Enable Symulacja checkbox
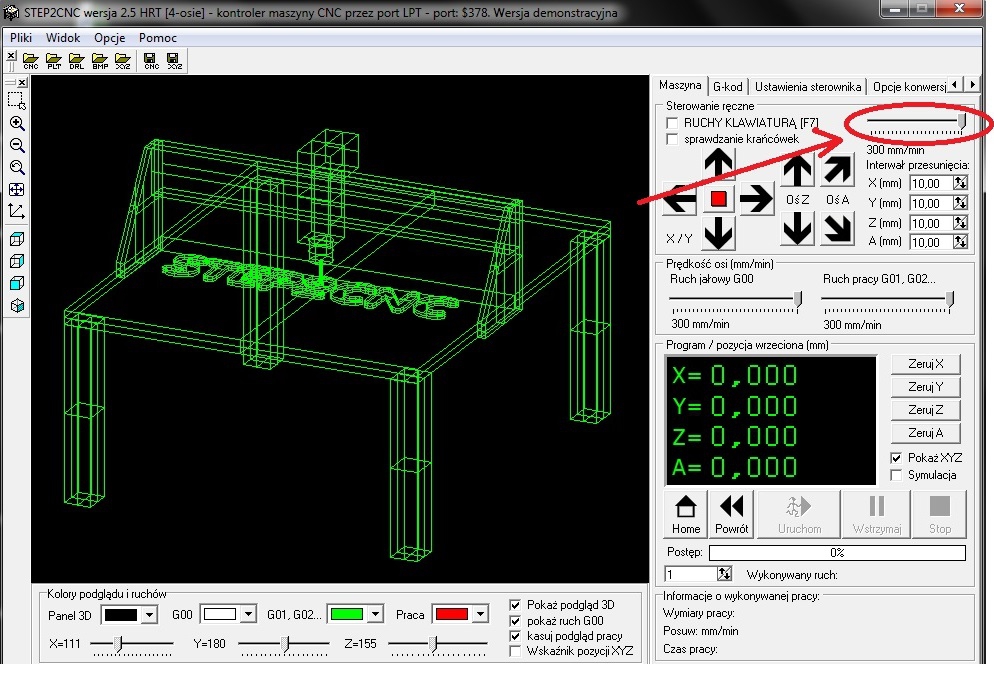Image resolution: width=994 pixels, height=682 pixels. [x=896, y=475]
